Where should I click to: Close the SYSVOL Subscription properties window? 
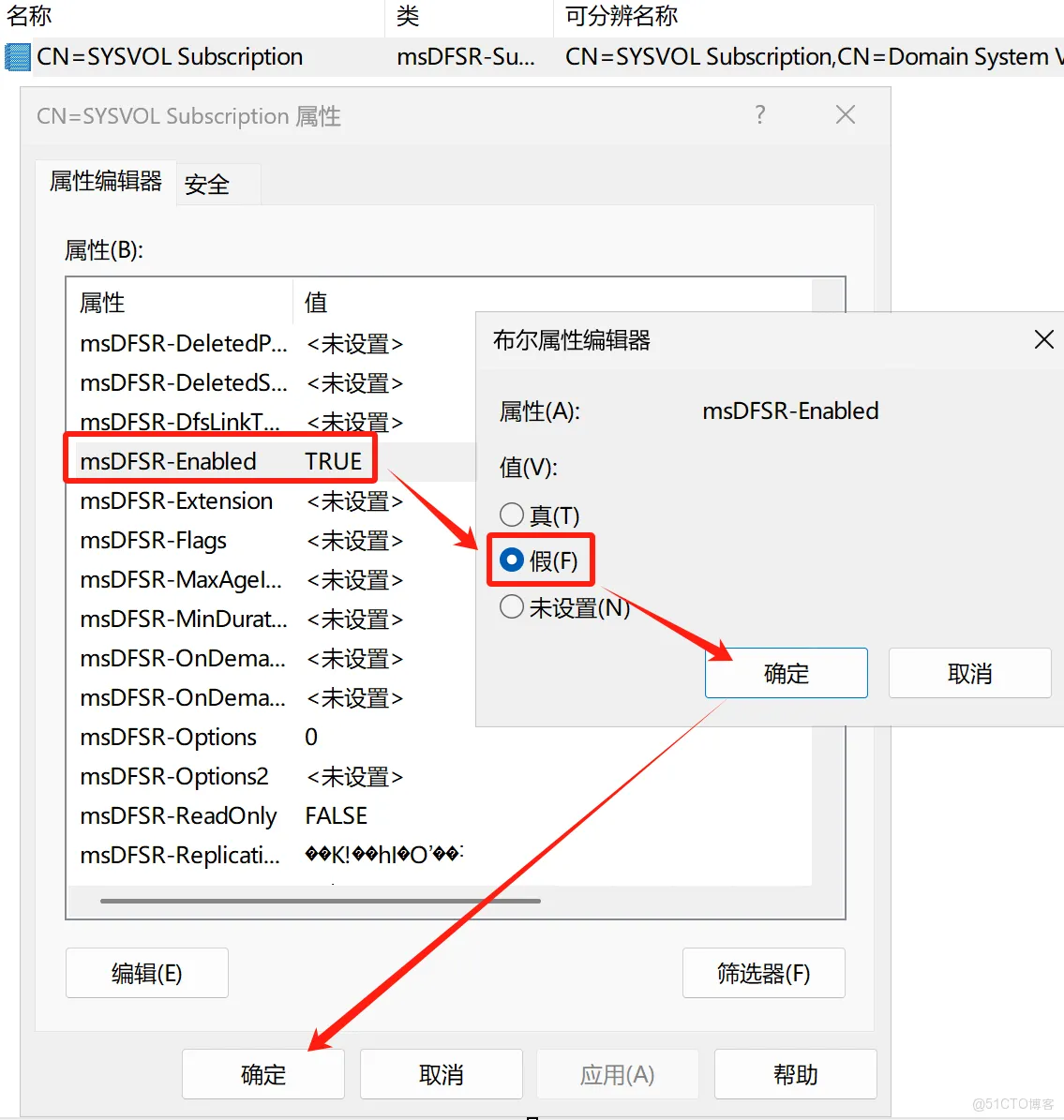(x=845, y=115)
